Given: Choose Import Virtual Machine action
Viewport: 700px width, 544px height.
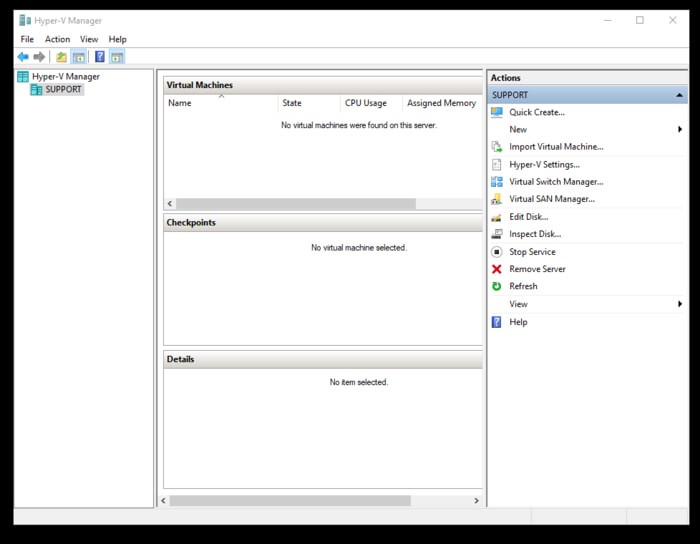Looking at the screenshot, I should click(x=556, y=147).
